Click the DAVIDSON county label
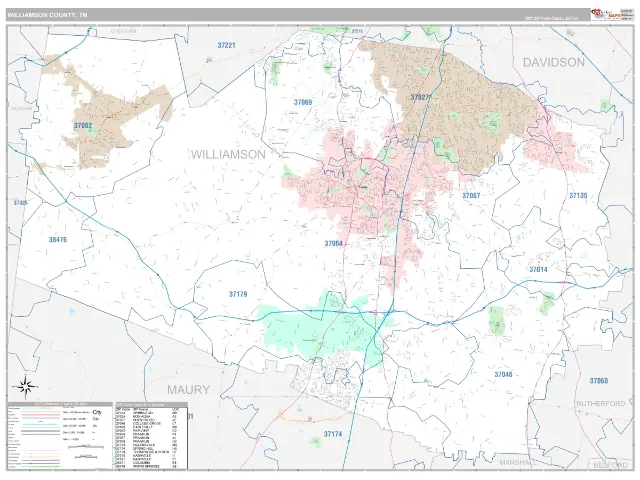 554,62
